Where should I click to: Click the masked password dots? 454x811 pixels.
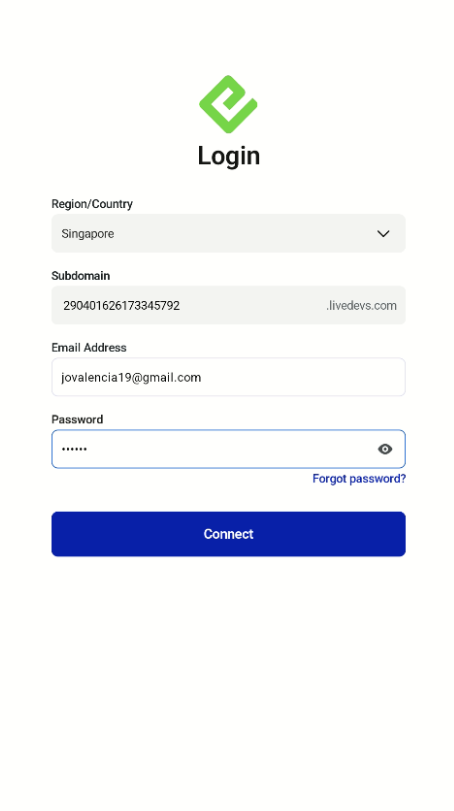click(x=74, y=449)
